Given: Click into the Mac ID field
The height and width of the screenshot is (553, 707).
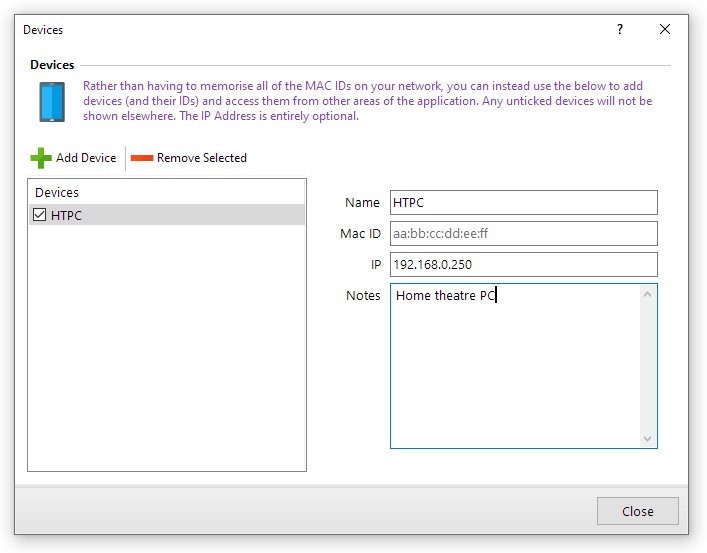Looking at the screenshot, I should point(523,234).
